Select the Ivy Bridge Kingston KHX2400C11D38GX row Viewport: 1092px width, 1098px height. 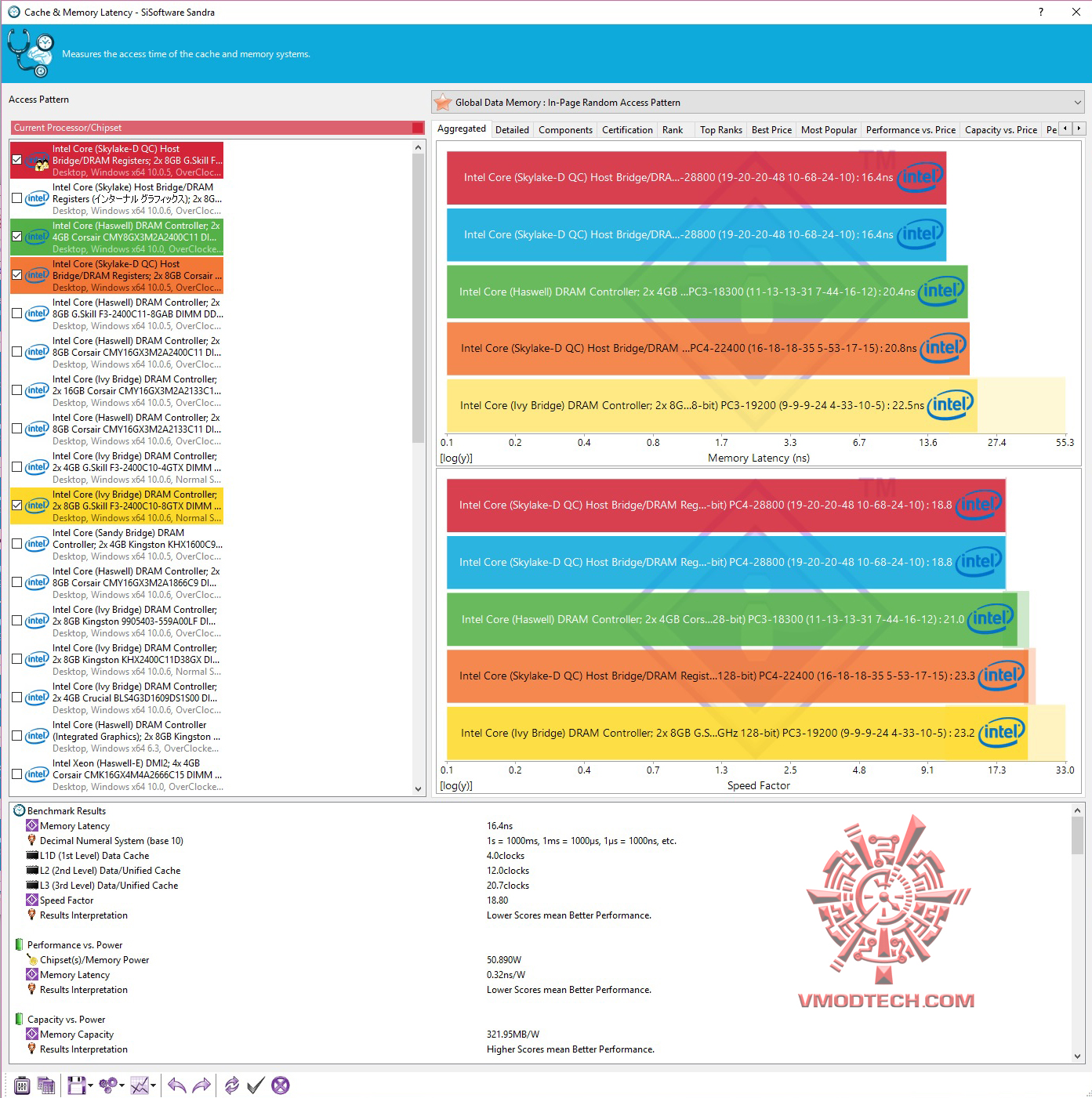pyautogui.click(x=118, y=660)
